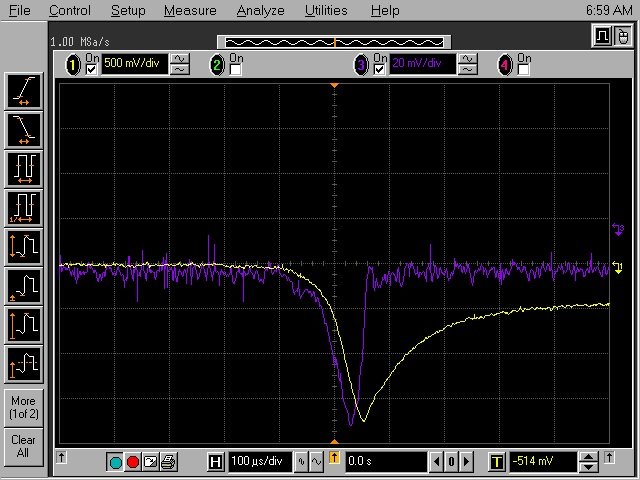Select the frequency measurement icon
640x480 pixels.
coord(24,208)
